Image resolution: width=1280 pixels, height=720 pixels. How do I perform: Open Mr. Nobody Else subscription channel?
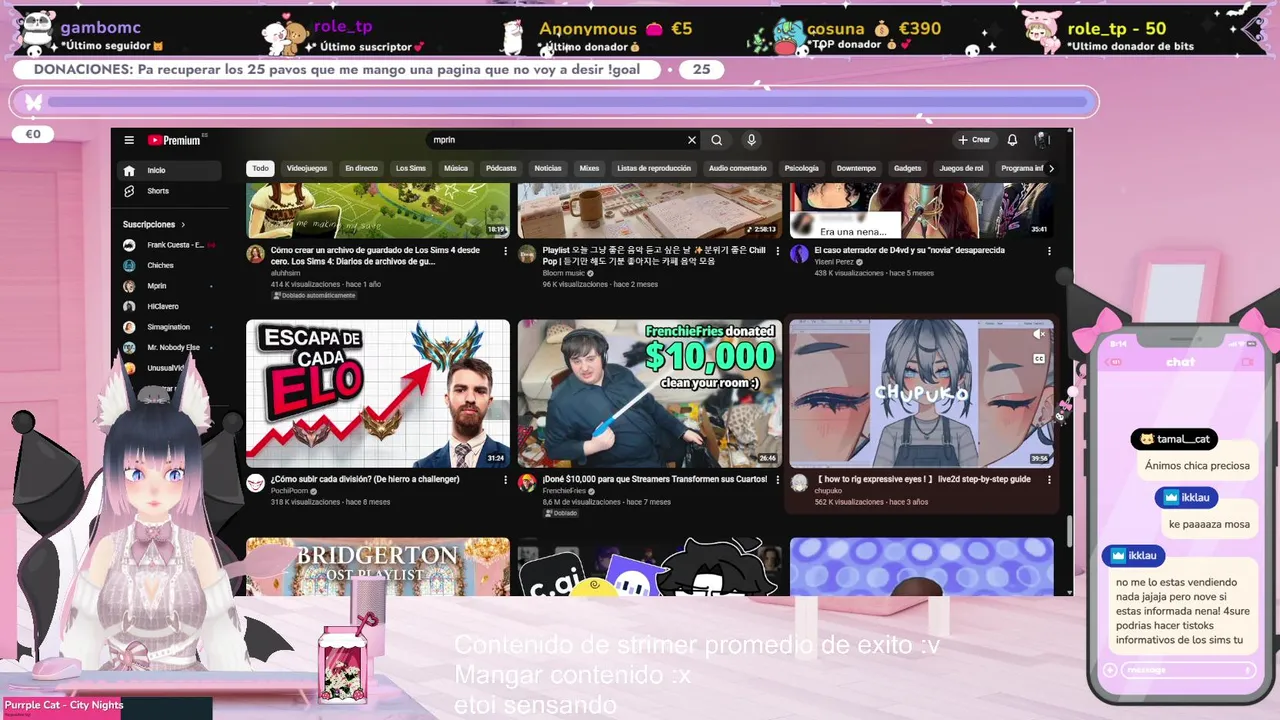click(x=169, y=347)
